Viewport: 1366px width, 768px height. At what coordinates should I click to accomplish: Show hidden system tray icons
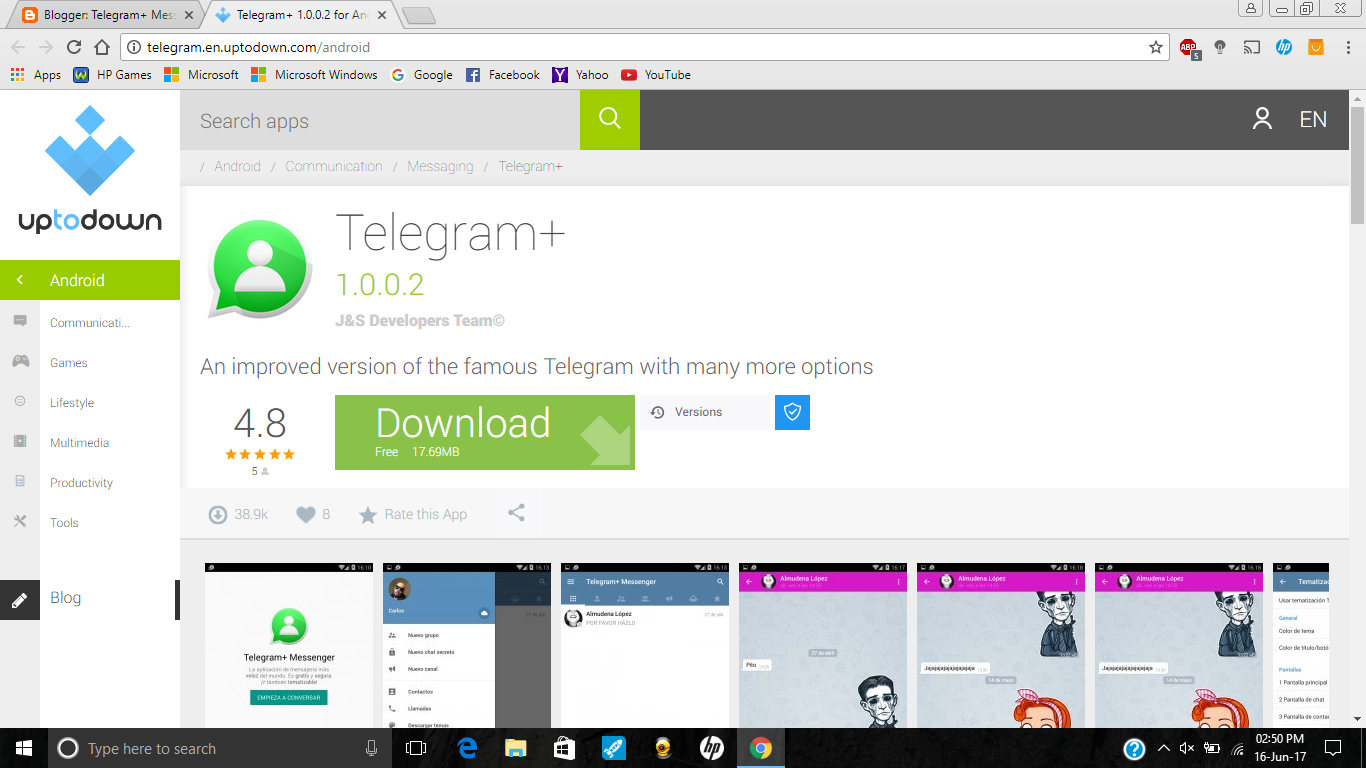click(x=1163, y=748)
